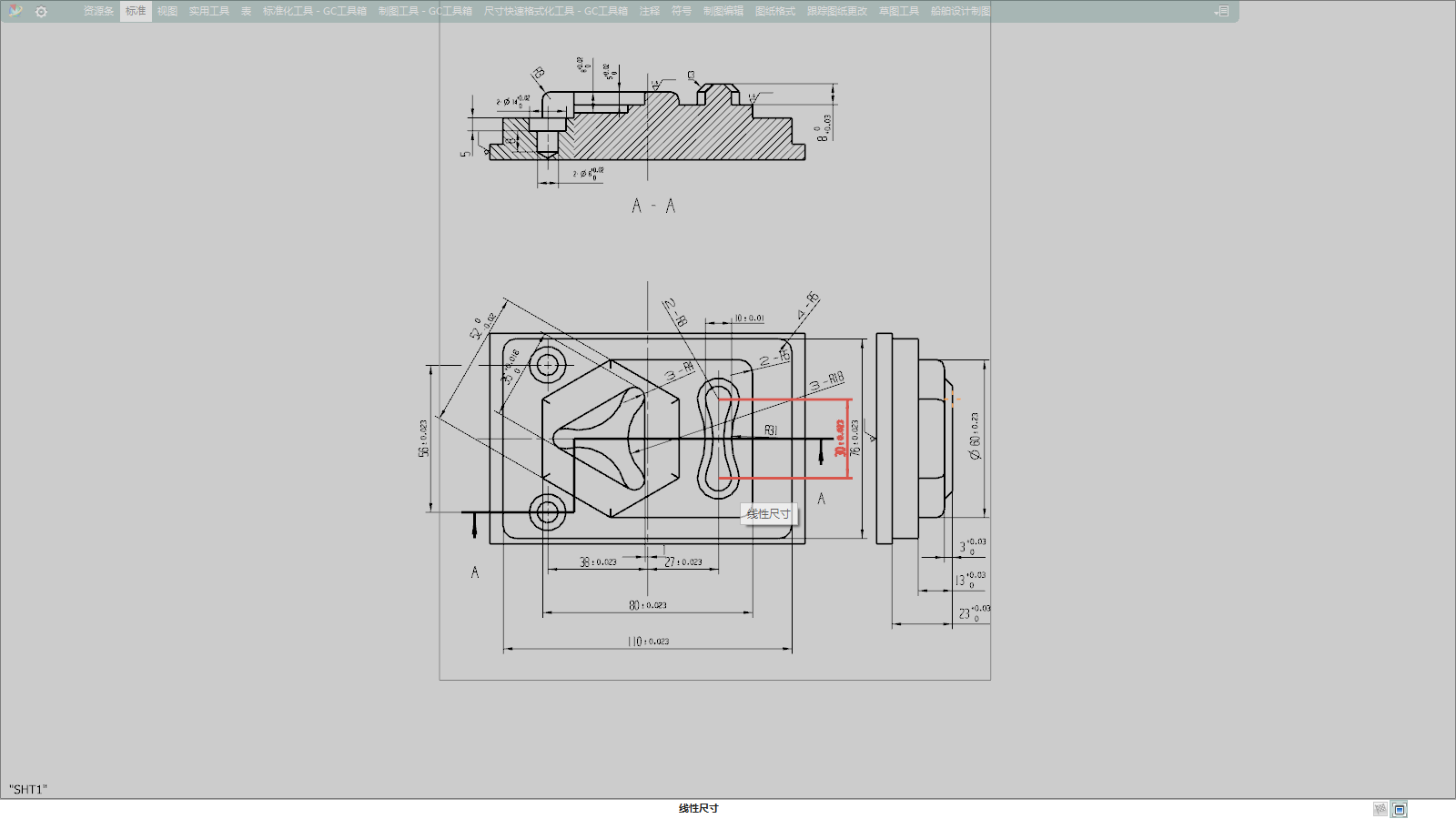Select the 标准 tab
Viewport: 1456px width, 819px height.
pos(136,11)
